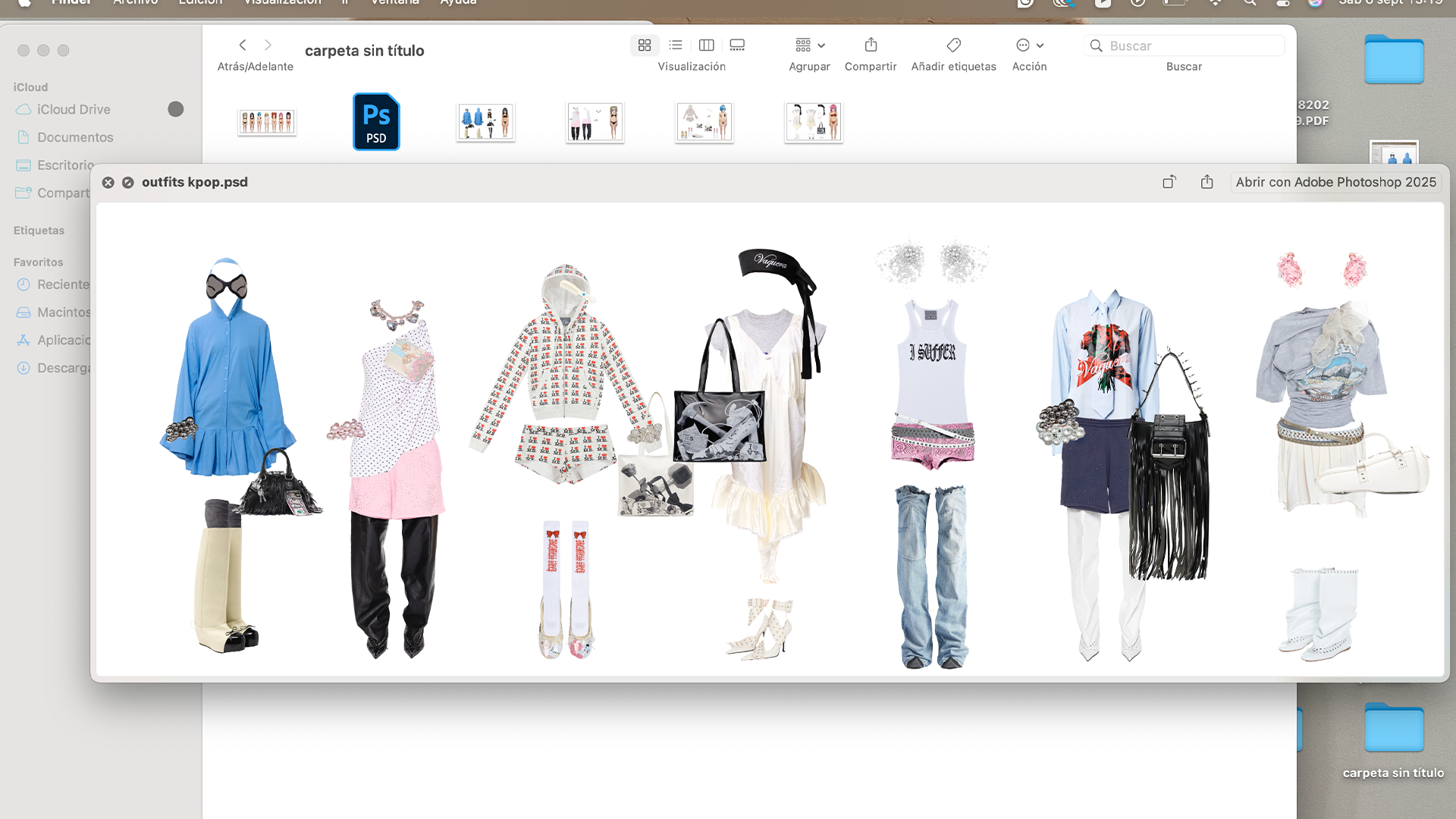Go back with the Atrás arrow
Viewport: 1456px width, 819px height.
pyautogui.click(x=243, y=45)
